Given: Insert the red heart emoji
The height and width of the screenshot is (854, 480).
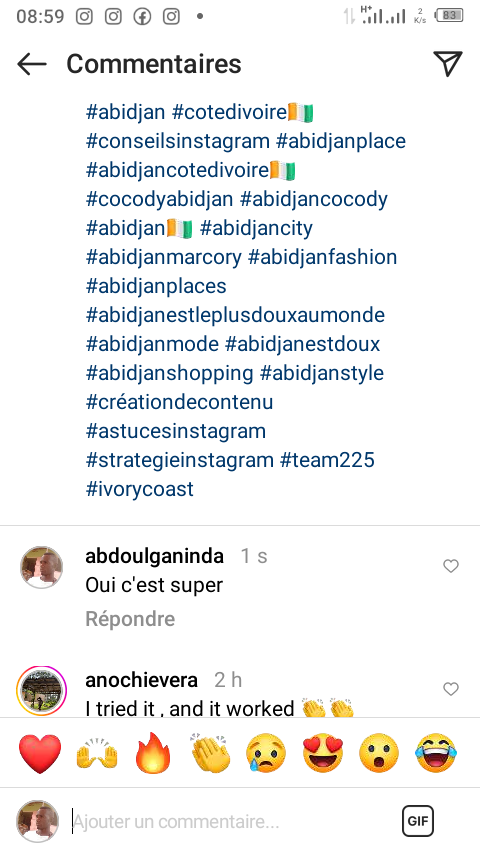Looking at the screenshot, I should click(40, 753).
